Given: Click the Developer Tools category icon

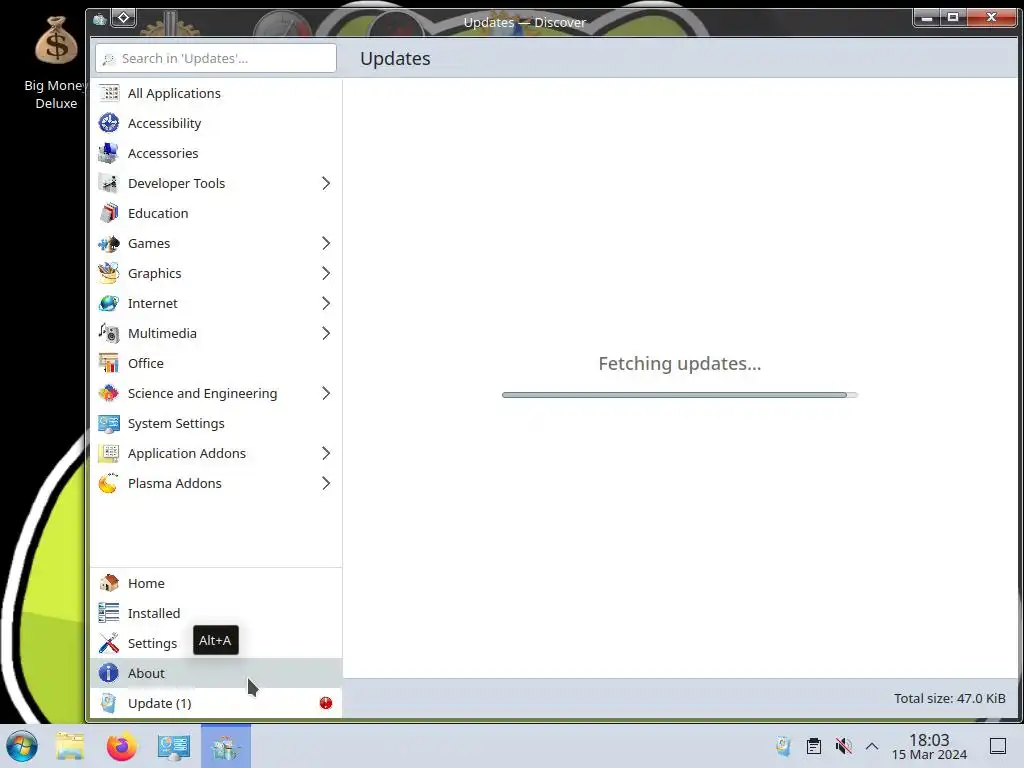Looking at the screenshot, I should click(x=108, y=184).
